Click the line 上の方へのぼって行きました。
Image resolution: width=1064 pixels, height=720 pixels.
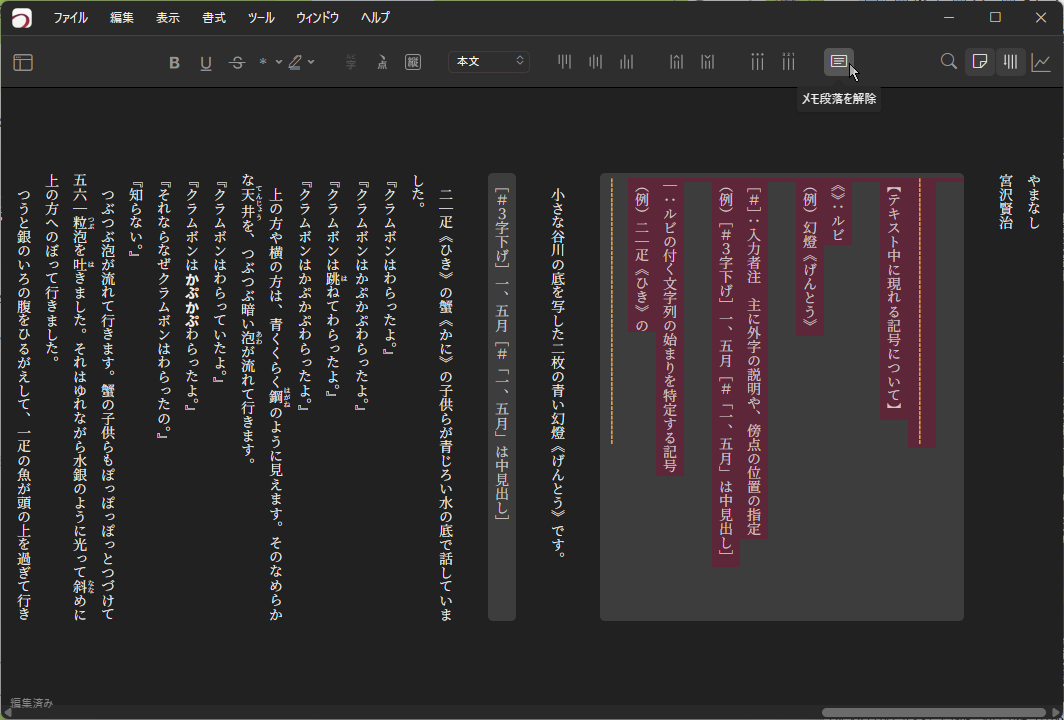pyautogui.click(x=52, y=268)
